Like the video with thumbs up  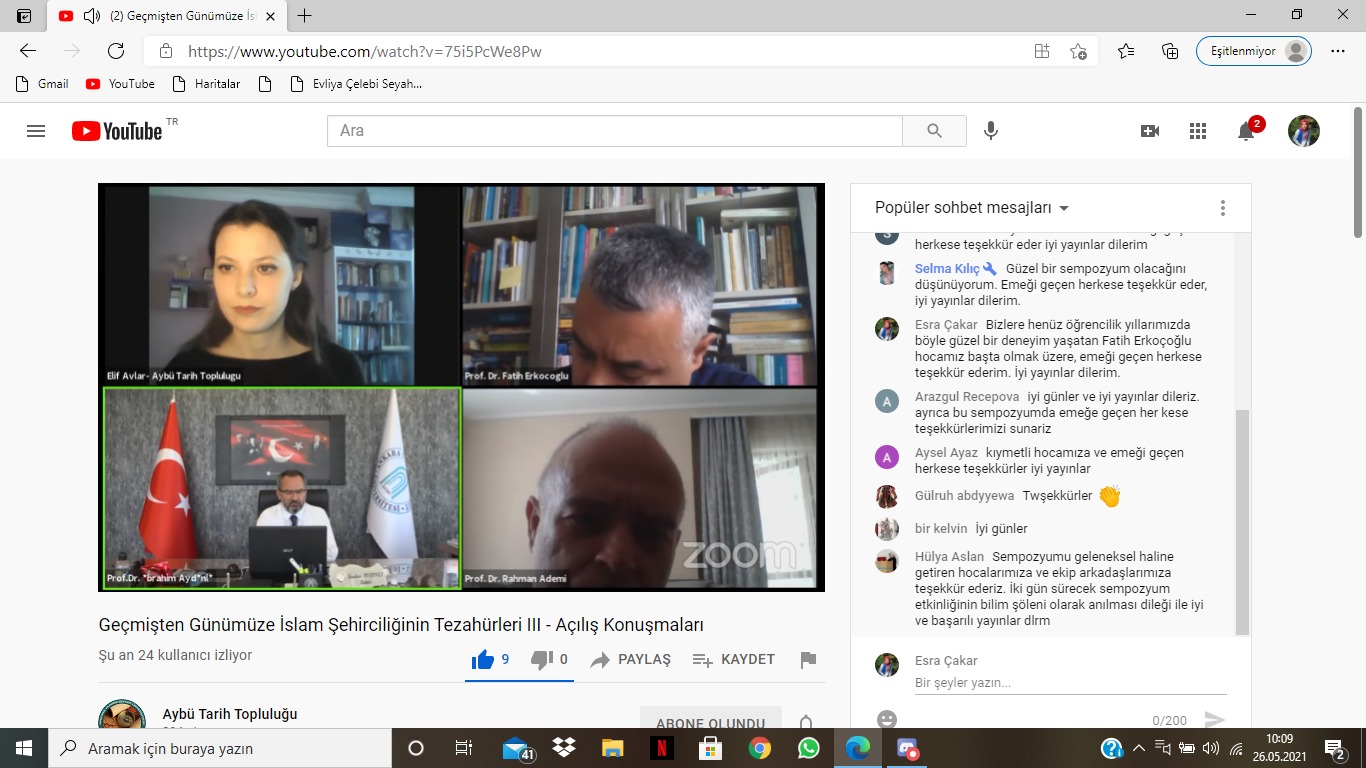tap(484, 660)
